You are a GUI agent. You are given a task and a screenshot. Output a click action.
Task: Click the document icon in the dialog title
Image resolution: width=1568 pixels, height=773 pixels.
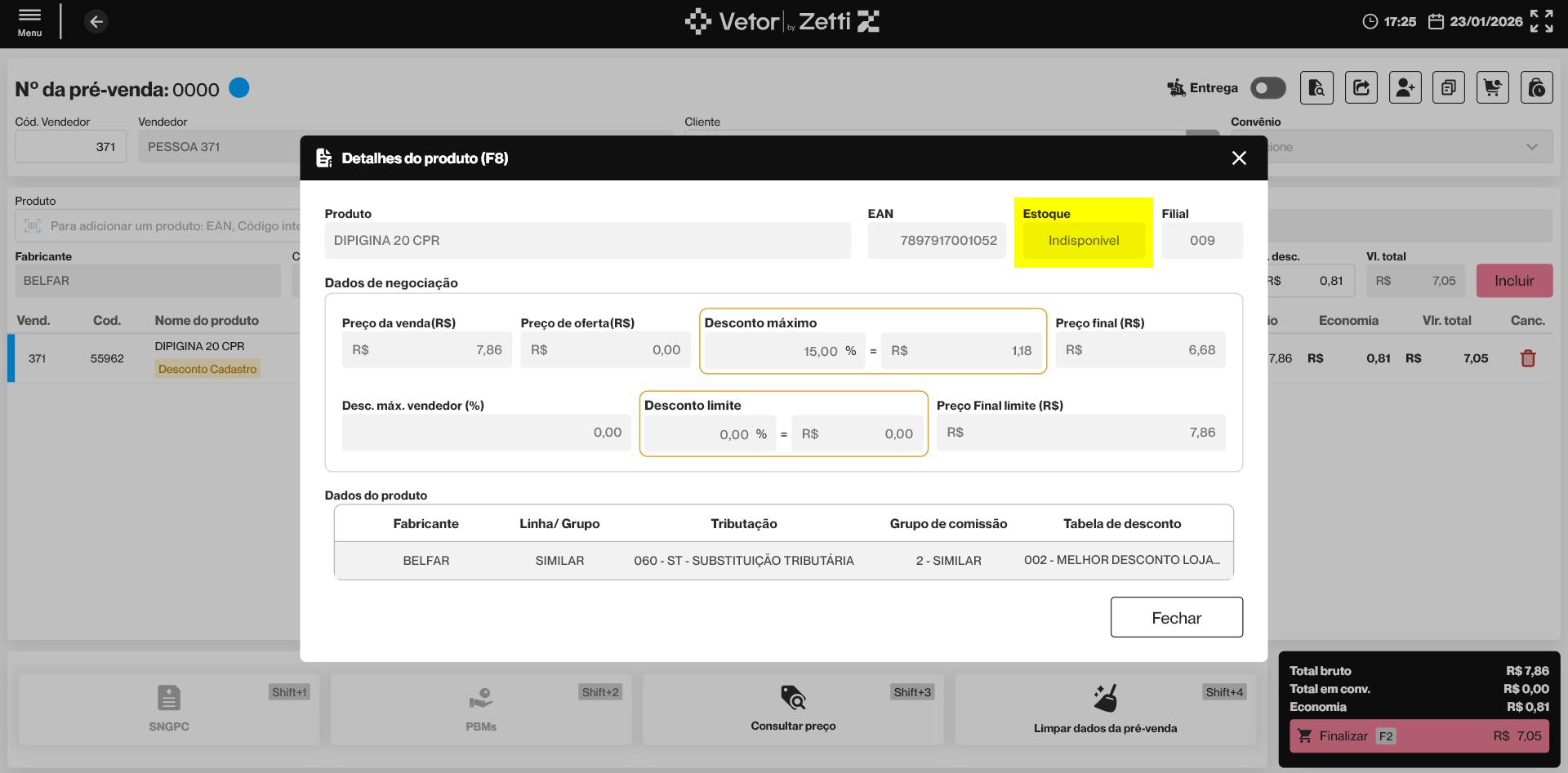[x=324, y=158]
